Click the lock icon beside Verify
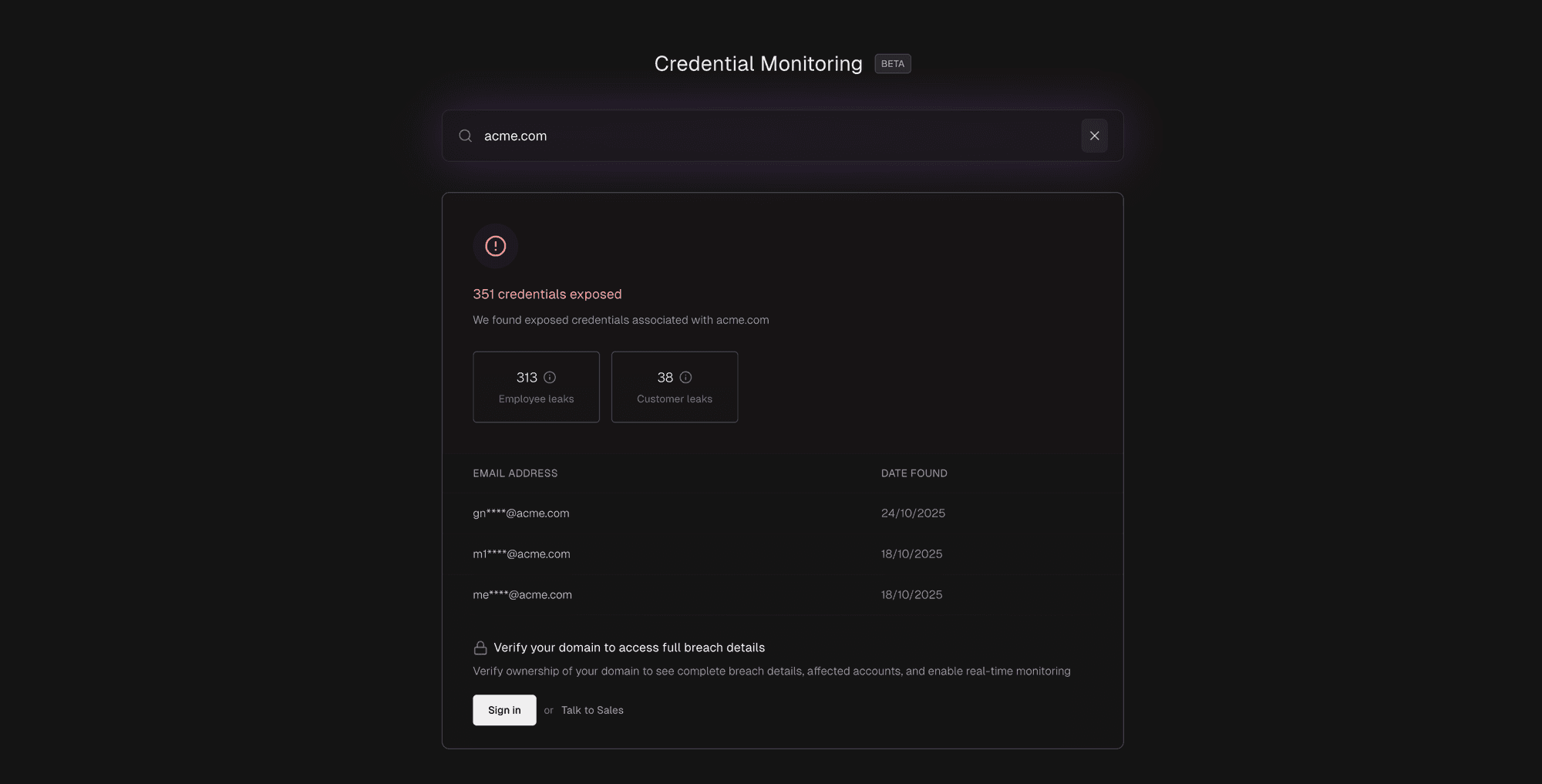1542x784 pixels. 480,648
